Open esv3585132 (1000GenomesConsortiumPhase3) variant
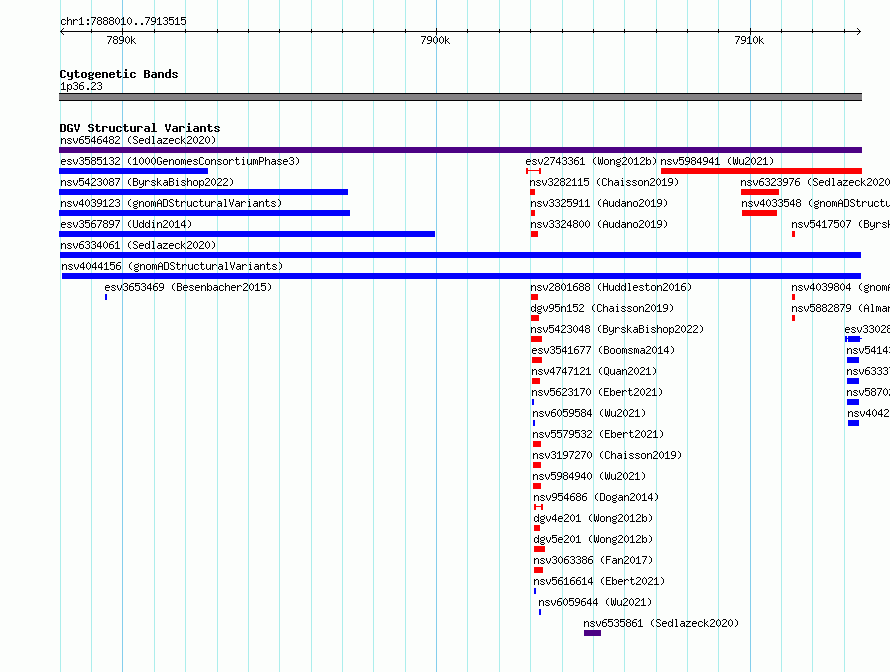 tap(180, 161)
